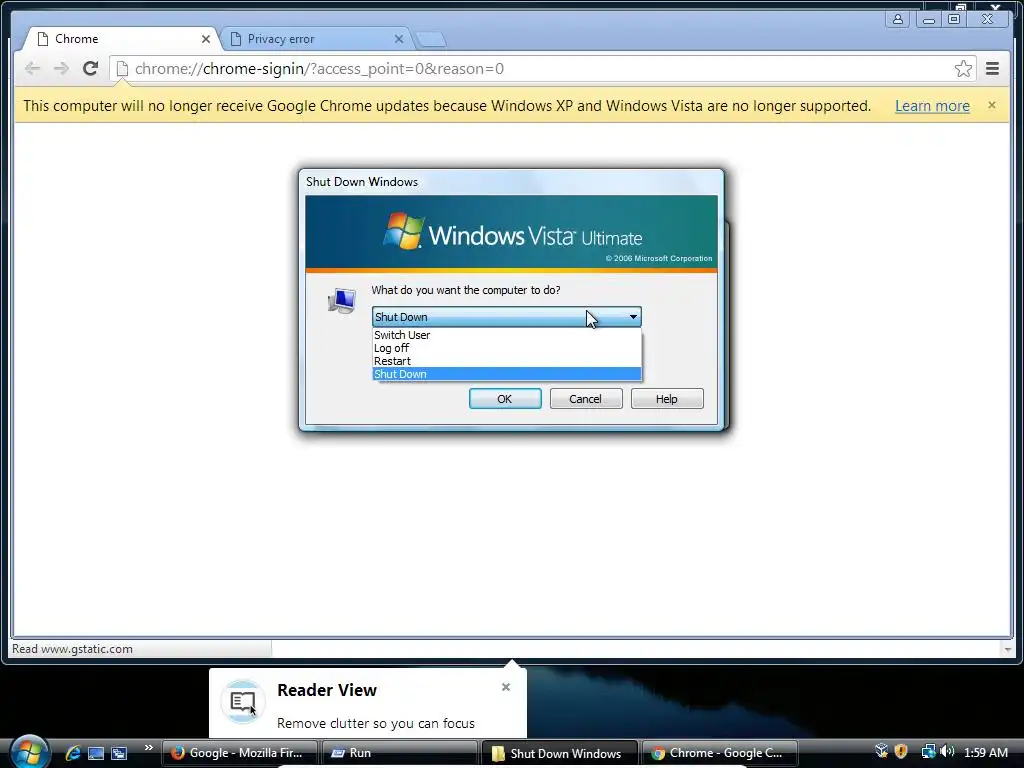Switch to the Privacy error tab
The width and height of the screenshot is (1024, 768).
click(x=316, y=39)
